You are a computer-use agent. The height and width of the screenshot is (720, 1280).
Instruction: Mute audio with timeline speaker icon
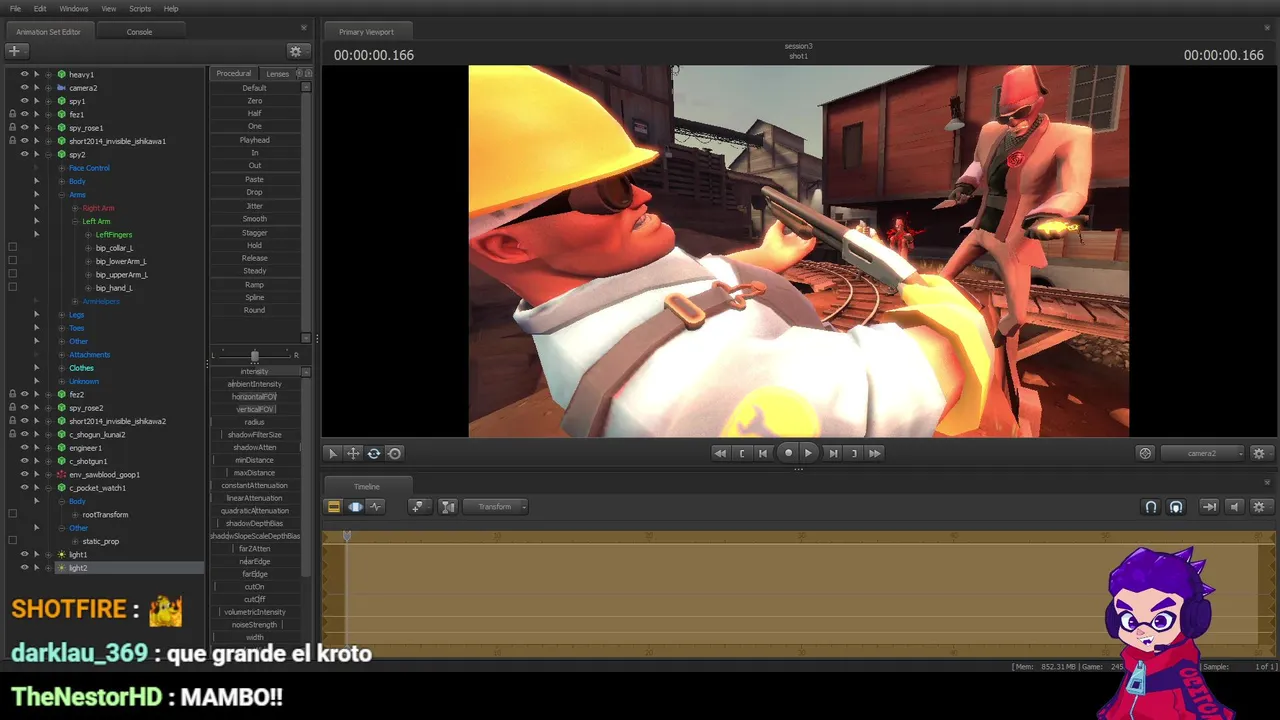[x=1234, y=507]
